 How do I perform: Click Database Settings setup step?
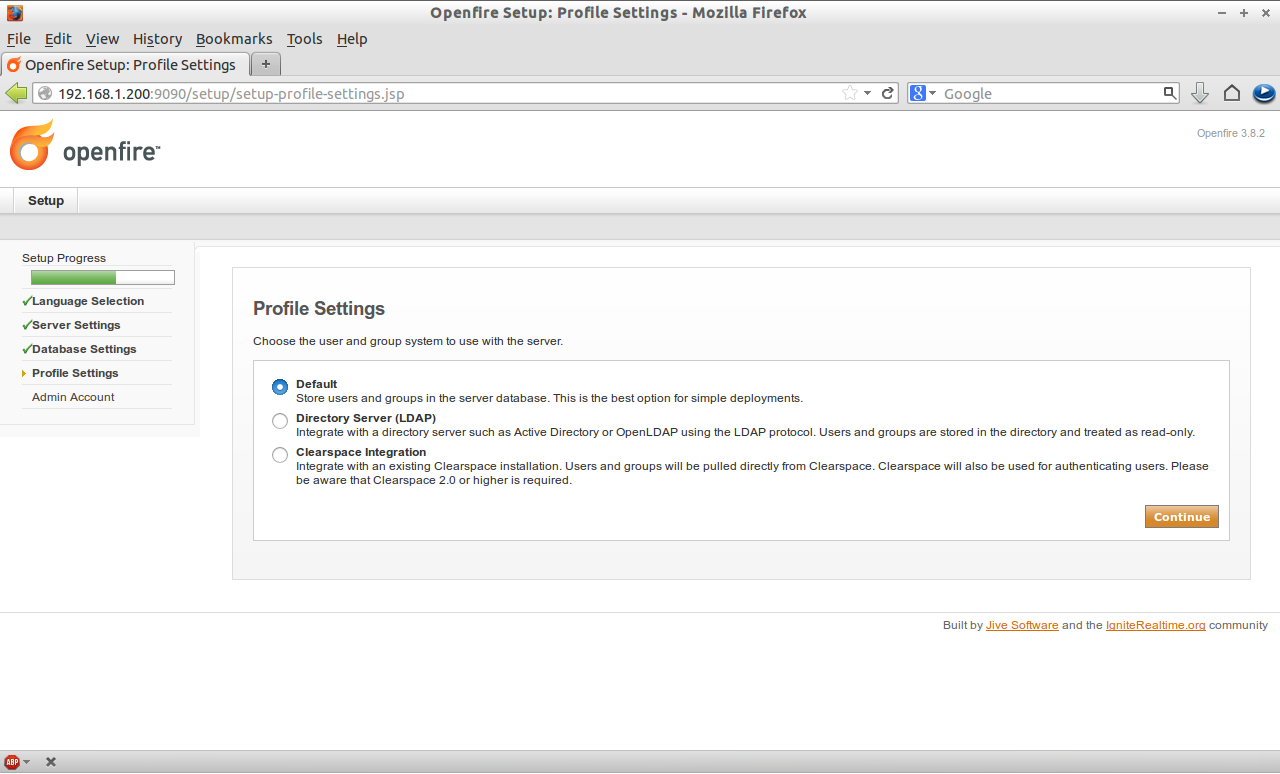pos(84,349)
